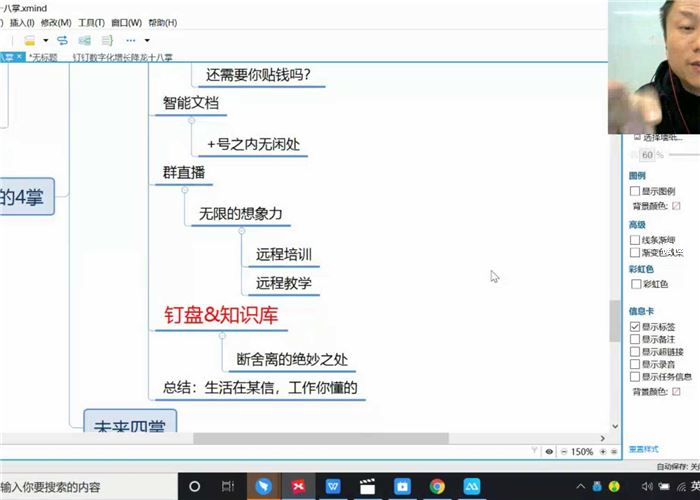Click the eye view icon in status bar
The width and height of the screenshot is (700, 500).
click(550, 452)
